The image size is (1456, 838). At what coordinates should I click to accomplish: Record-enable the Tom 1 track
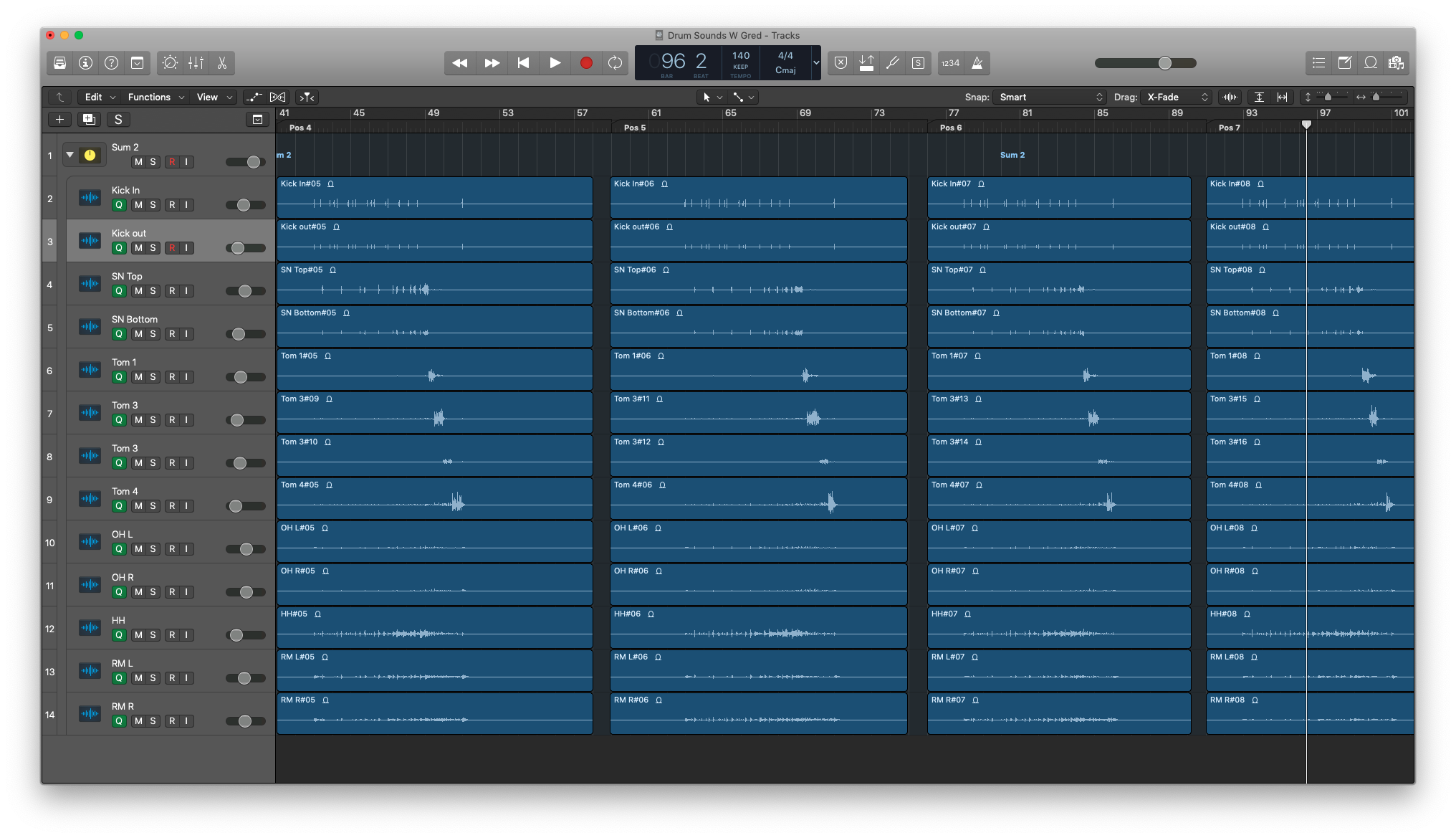pos(172,377)
